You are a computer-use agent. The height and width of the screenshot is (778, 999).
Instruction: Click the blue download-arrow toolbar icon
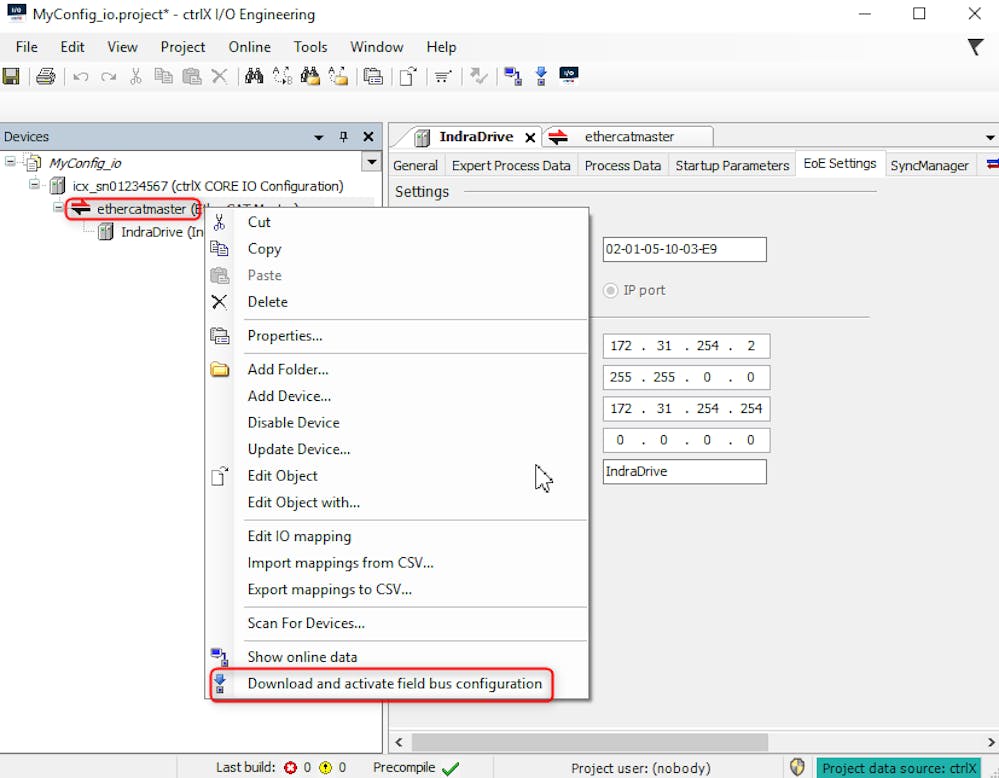click(541, 76)
